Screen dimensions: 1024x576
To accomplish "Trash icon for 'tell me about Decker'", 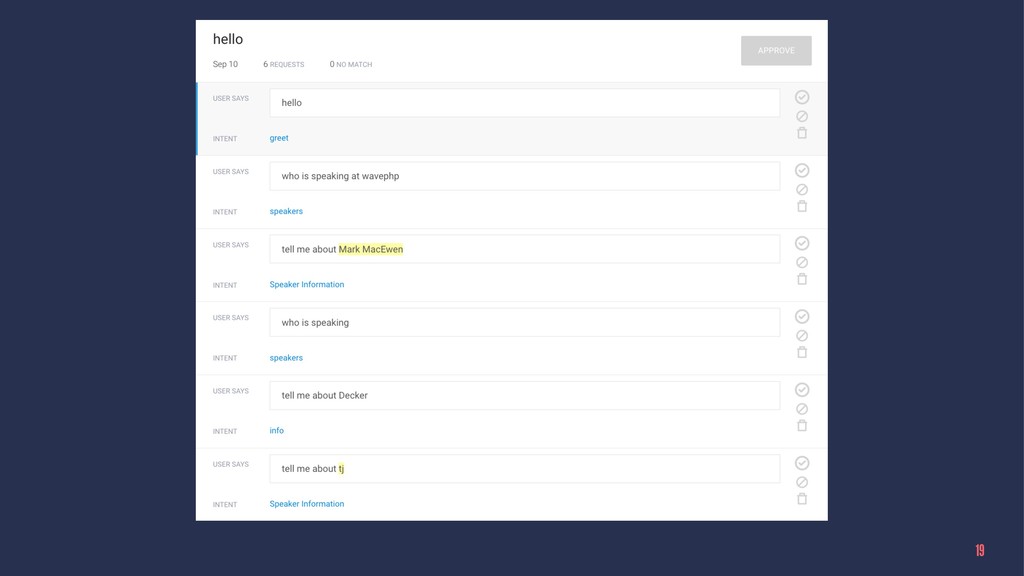I will pyautogui.click(x=802, y=426).
